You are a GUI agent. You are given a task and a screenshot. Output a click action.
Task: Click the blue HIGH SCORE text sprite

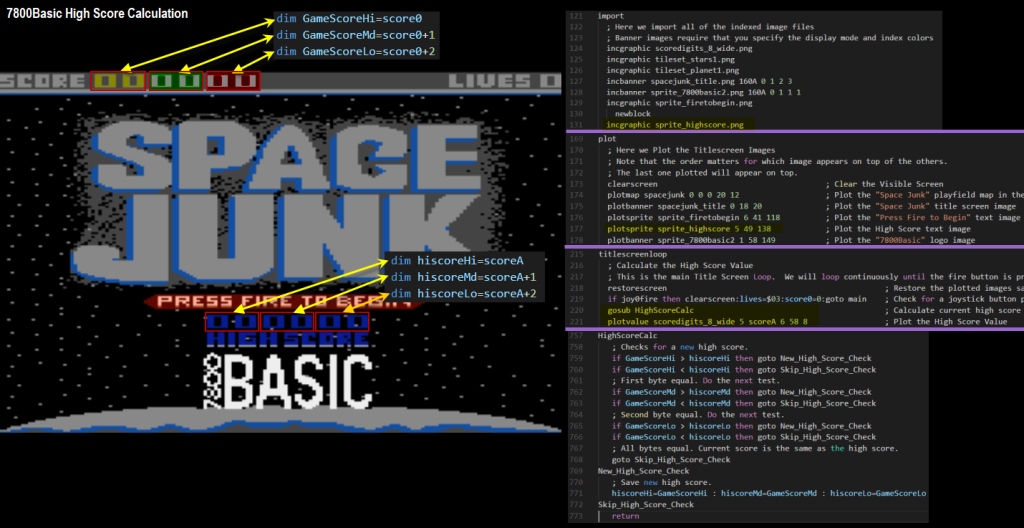(x=288, y=340)
